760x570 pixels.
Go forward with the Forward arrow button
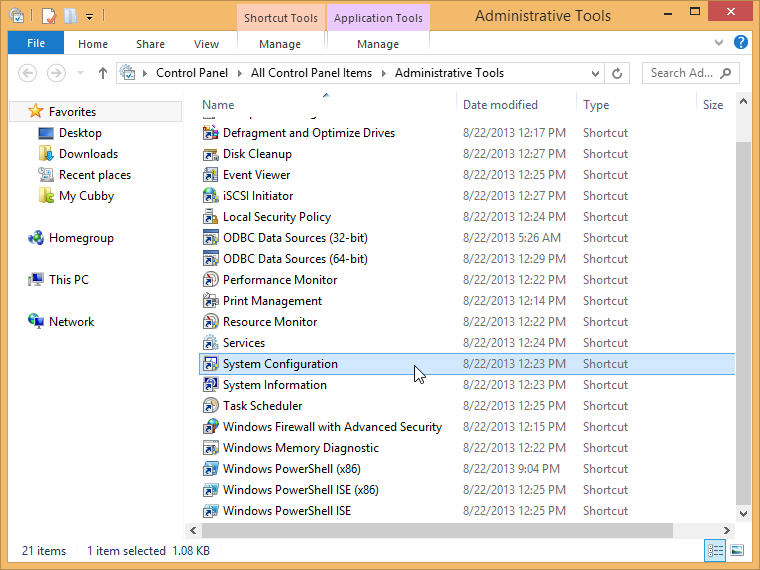(56, 73)
